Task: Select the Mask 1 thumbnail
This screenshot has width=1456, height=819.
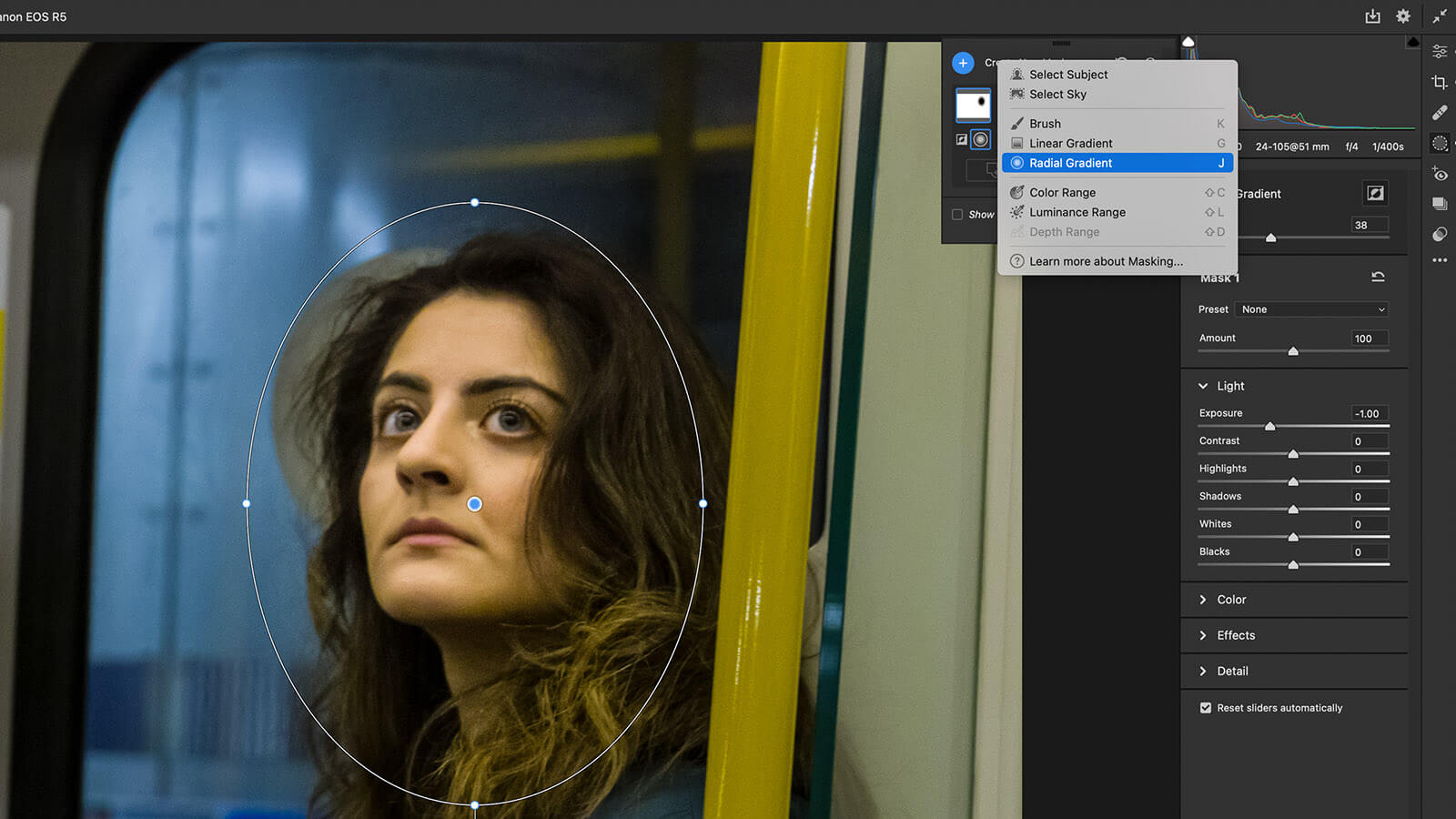Action: pos(973,105)
